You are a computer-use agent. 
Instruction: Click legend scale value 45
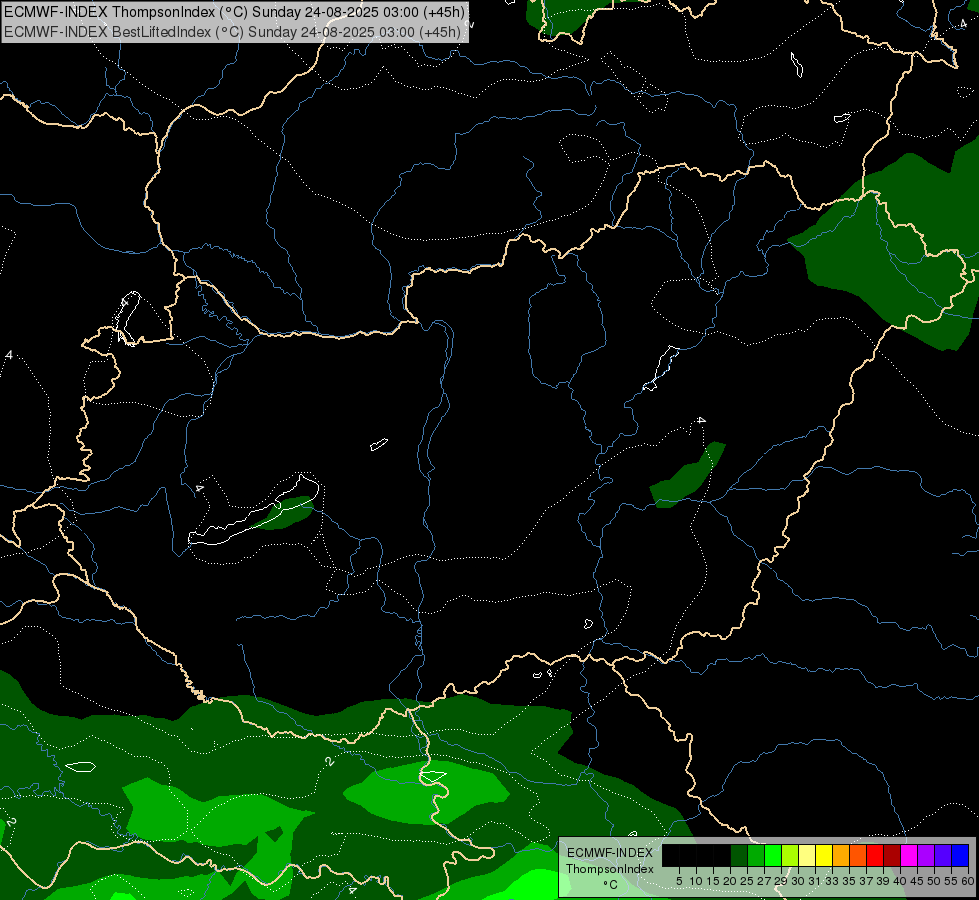coord(917,881)
